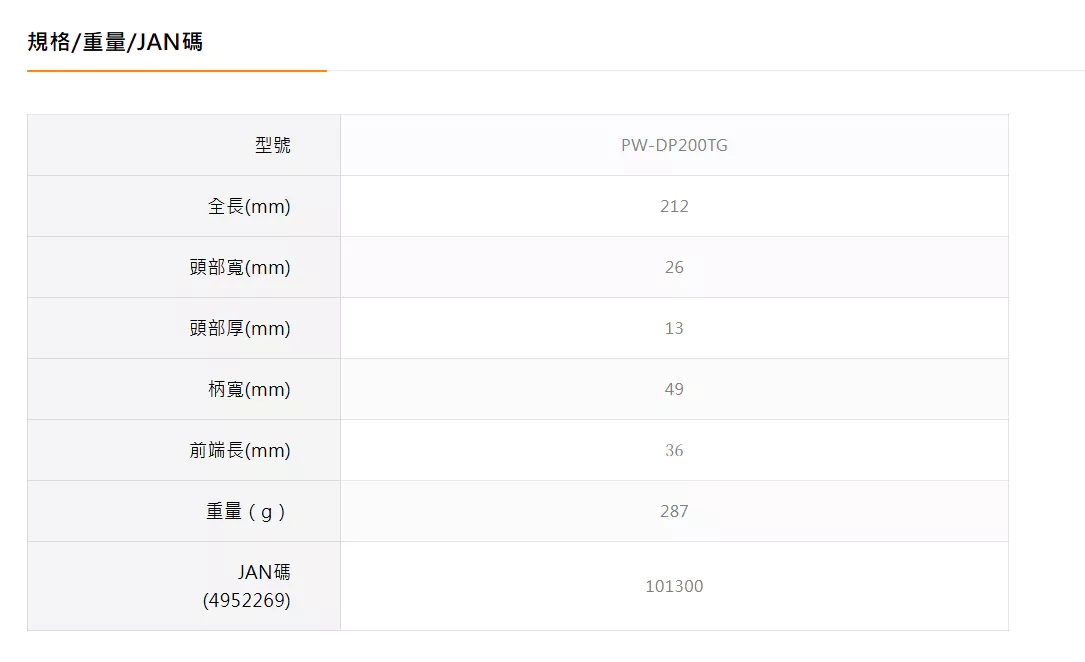
Task: Click the 規格/重量/JAN碼 section heading
Action: [x=115, y=42]
